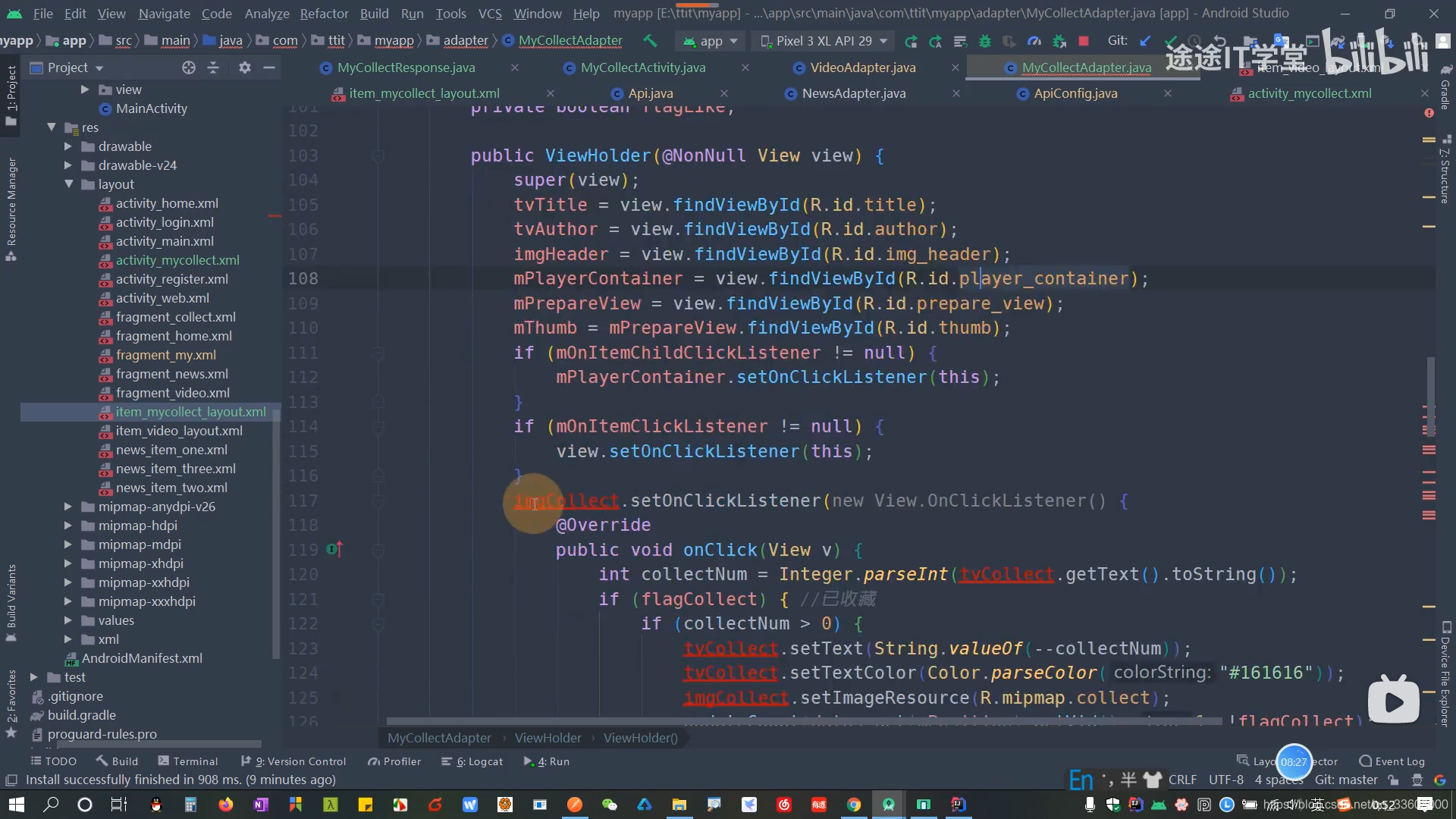The image size is (1456, 819).
Task: Open the VCS menu
Action: coord(490,14)
